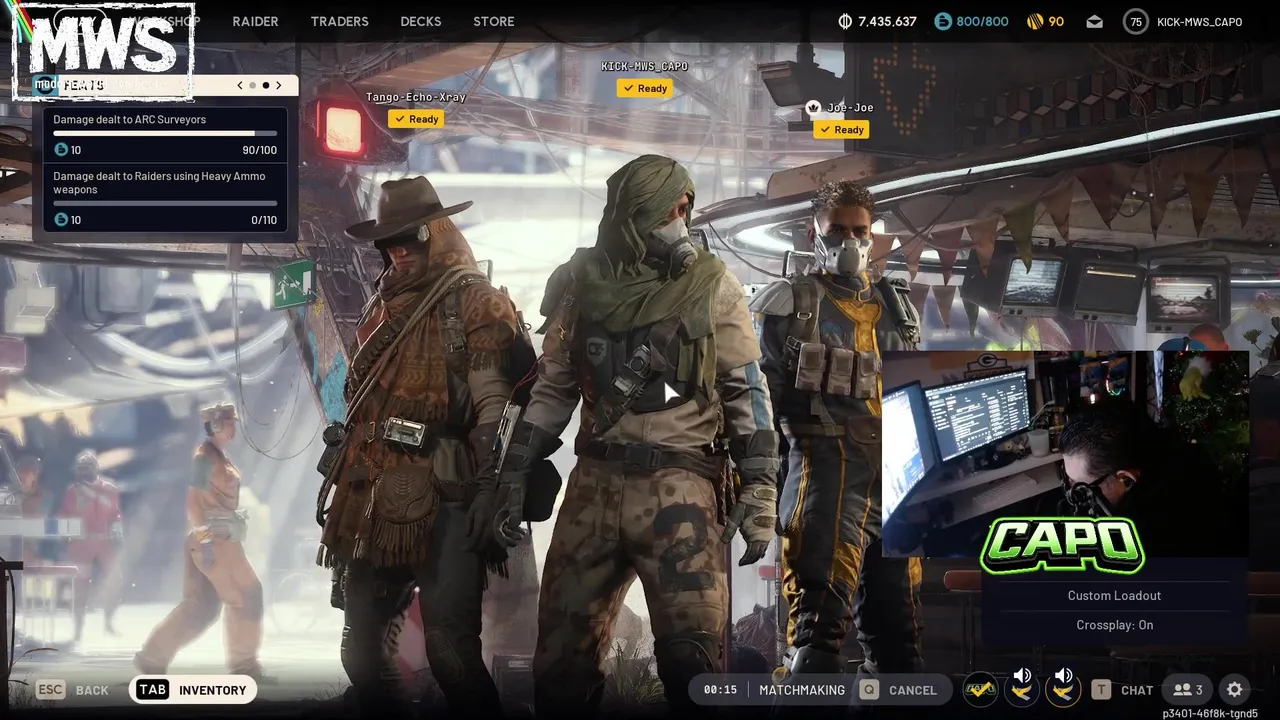Viewport: 1280px width, 720px height.
Task: Click the 90/100 progress value
Action: coord(259,150)
